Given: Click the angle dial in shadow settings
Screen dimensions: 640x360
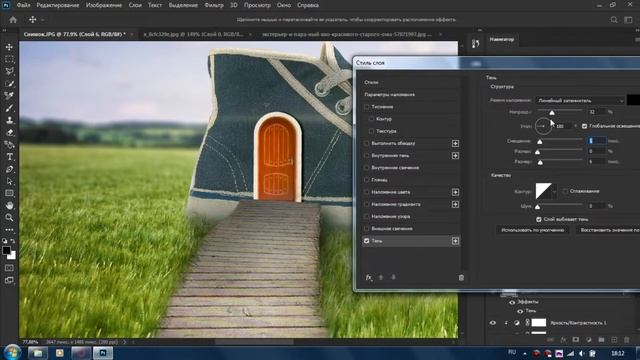Looking at the screenshot, I should 543,126.
